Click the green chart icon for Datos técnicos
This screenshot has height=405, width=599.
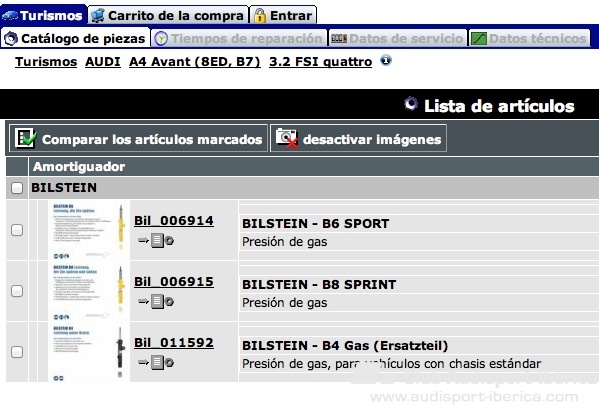click(479, 38)
